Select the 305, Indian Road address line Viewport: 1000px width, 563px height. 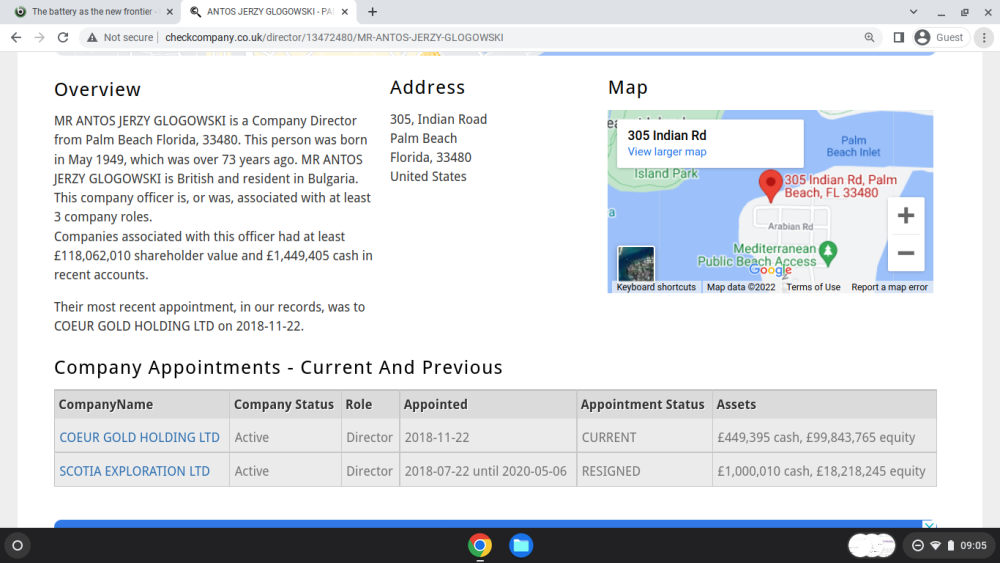point(438,120)
